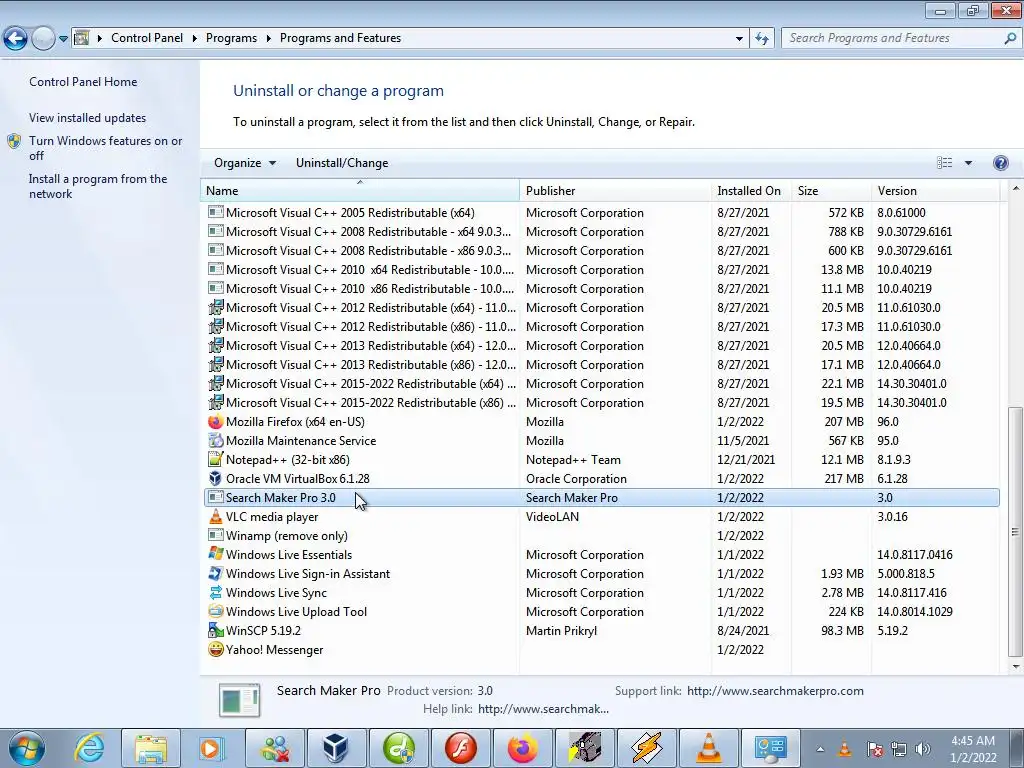1024x768 pixels.
Task: Click the volume speaker tray icon
Action: (922, 749)
